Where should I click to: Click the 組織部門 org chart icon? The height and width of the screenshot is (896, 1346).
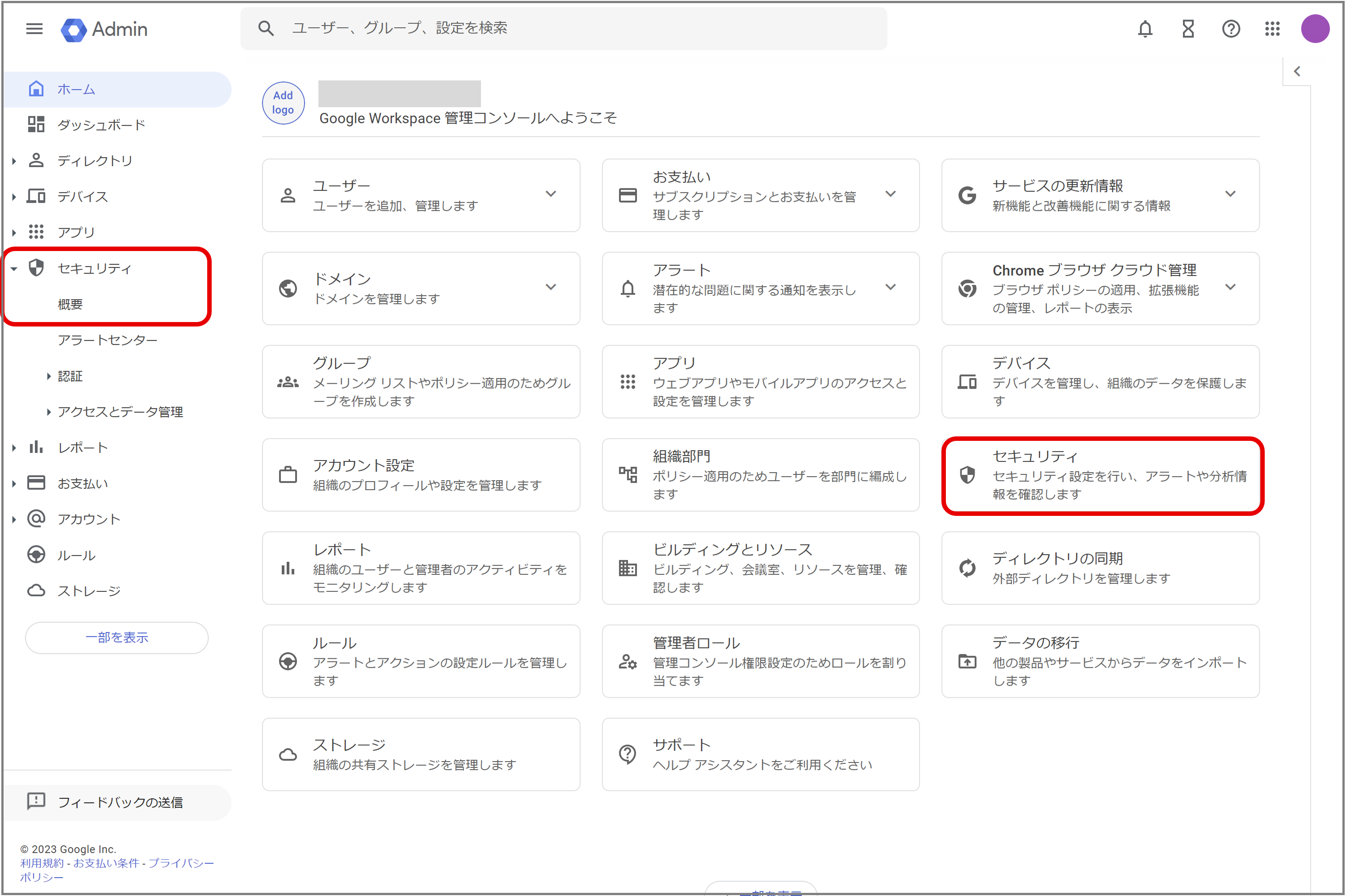(x=627, y=475)
